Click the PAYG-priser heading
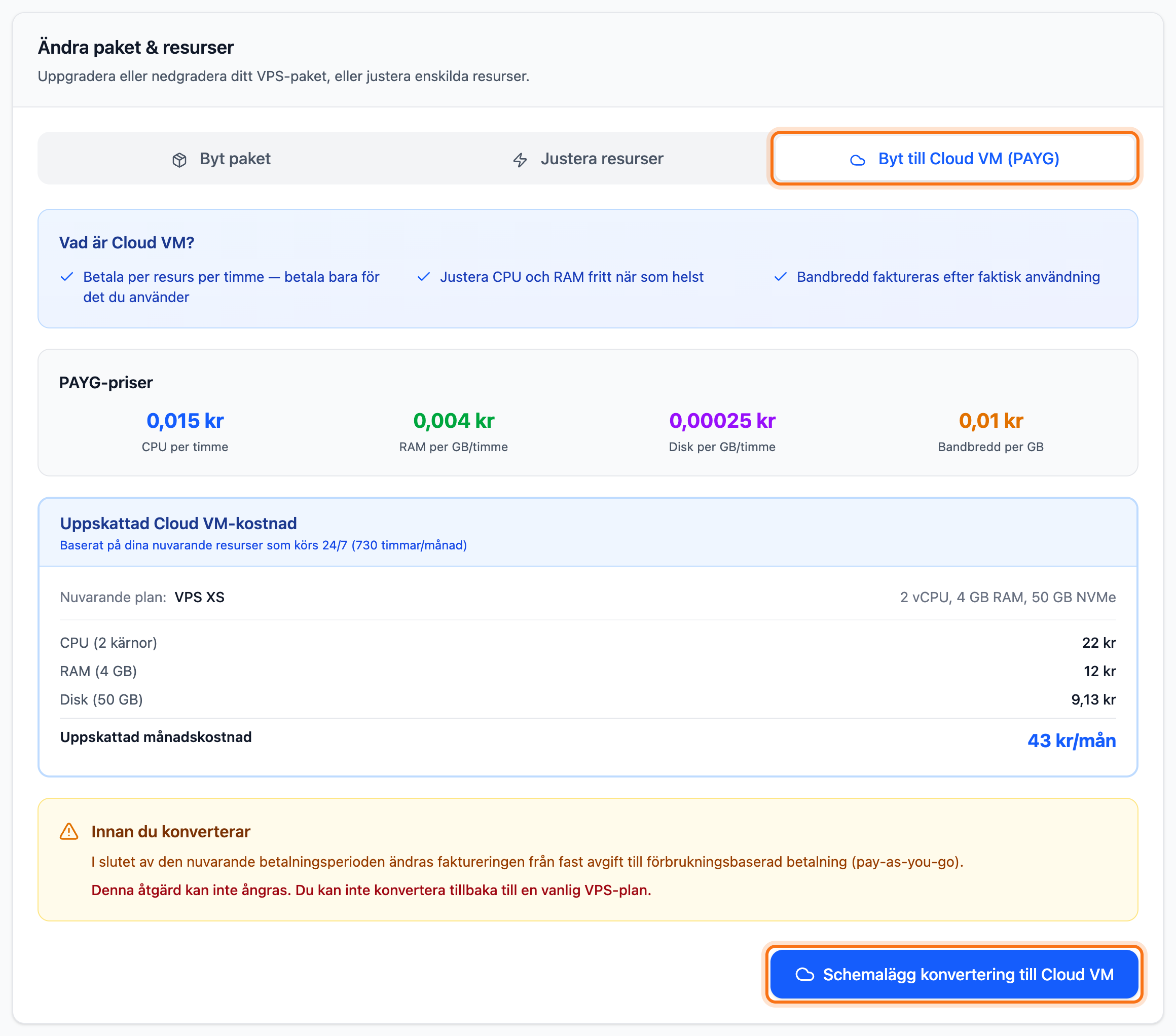Viewport: 1176px width, 1036px height. (106, 383)
